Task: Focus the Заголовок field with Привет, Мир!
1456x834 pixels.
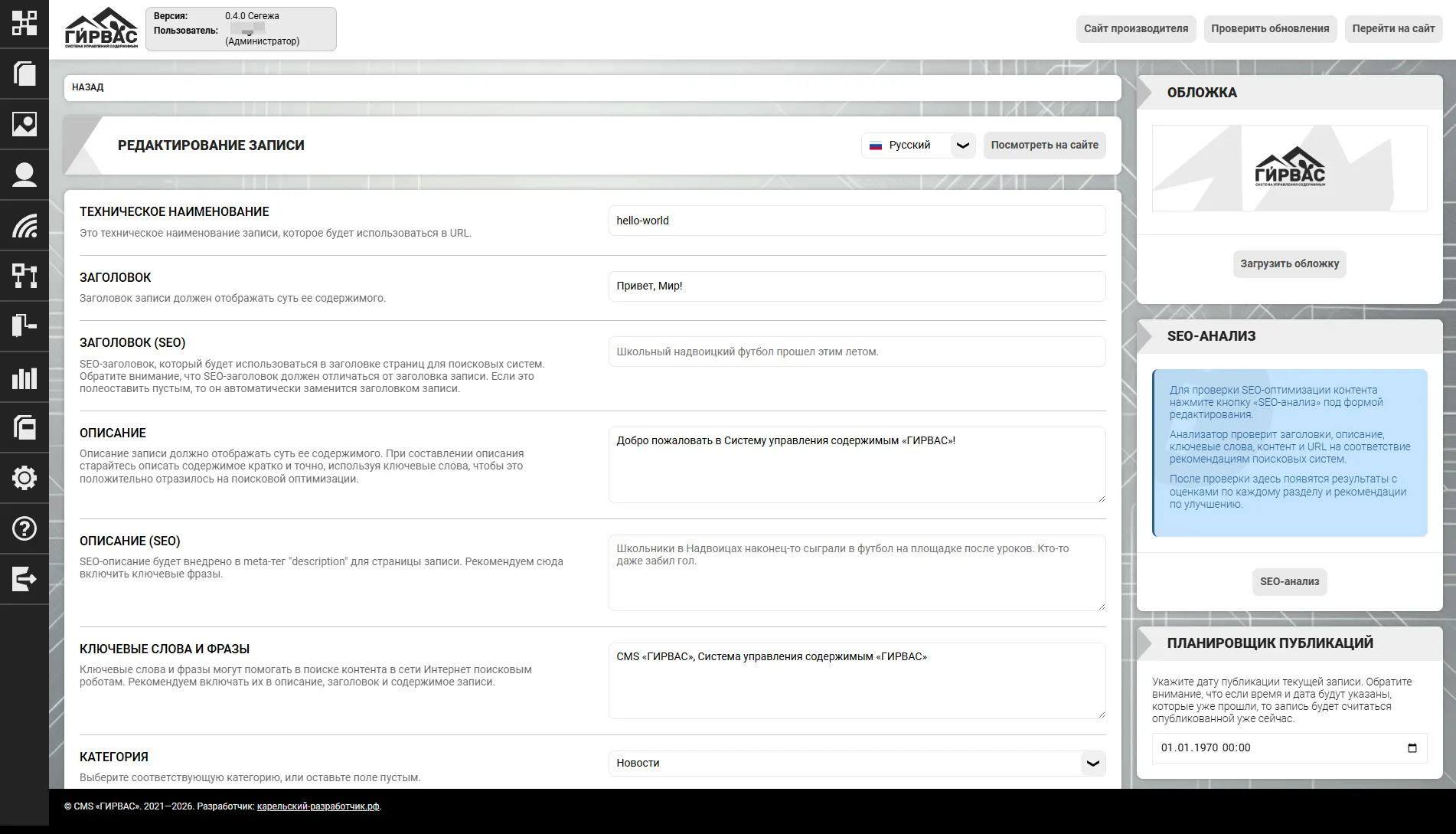Action: pyautogui.click(x=857, y=286)
